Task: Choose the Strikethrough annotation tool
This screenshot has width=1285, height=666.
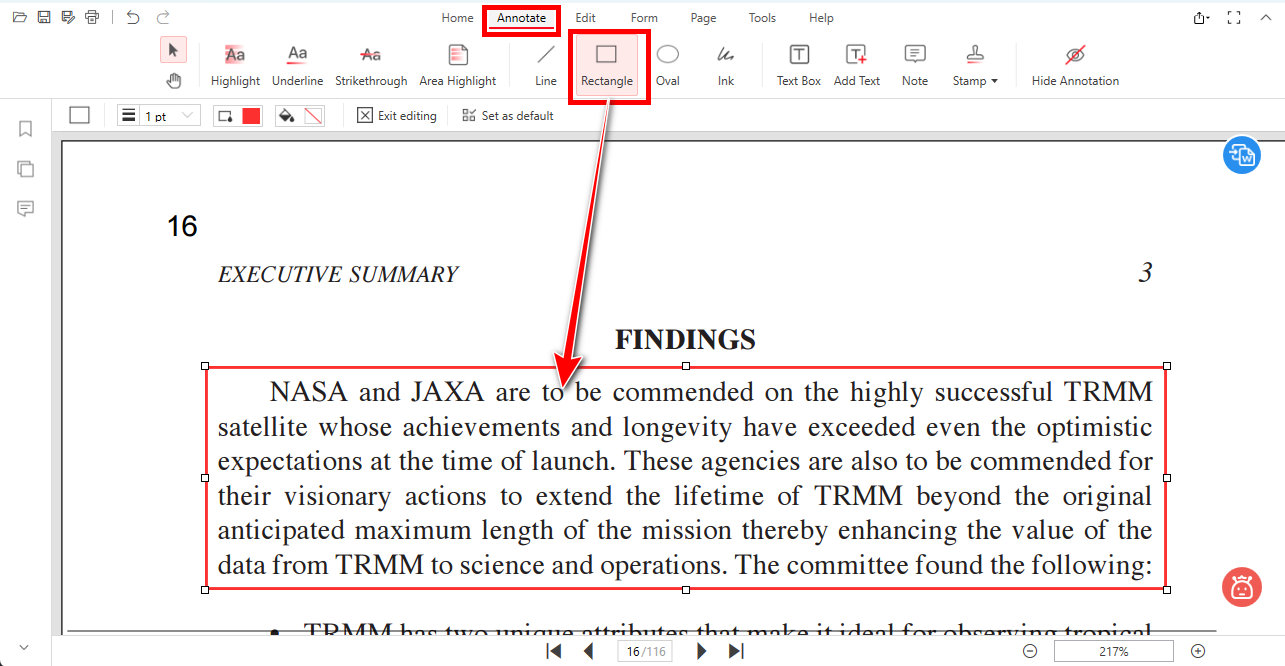Action: click(371, 66)
